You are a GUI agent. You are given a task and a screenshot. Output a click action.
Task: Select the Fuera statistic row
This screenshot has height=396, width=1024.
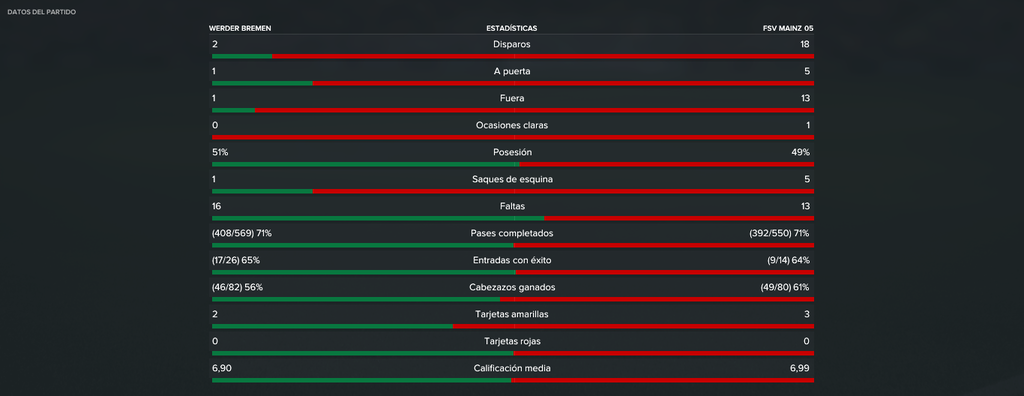pos(511,101)
